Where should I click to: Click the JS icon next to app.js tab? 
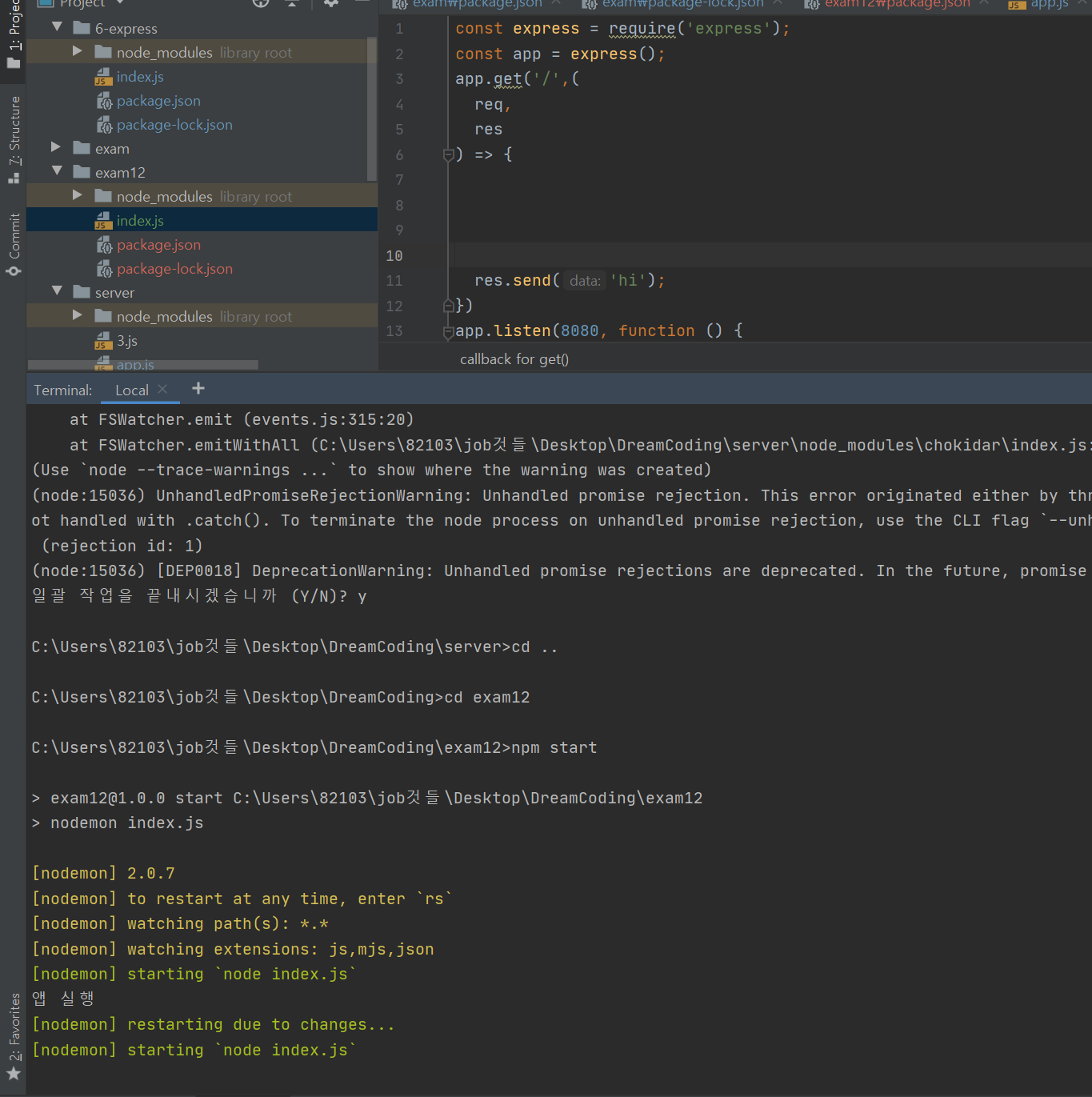[x=1016, y=4]
